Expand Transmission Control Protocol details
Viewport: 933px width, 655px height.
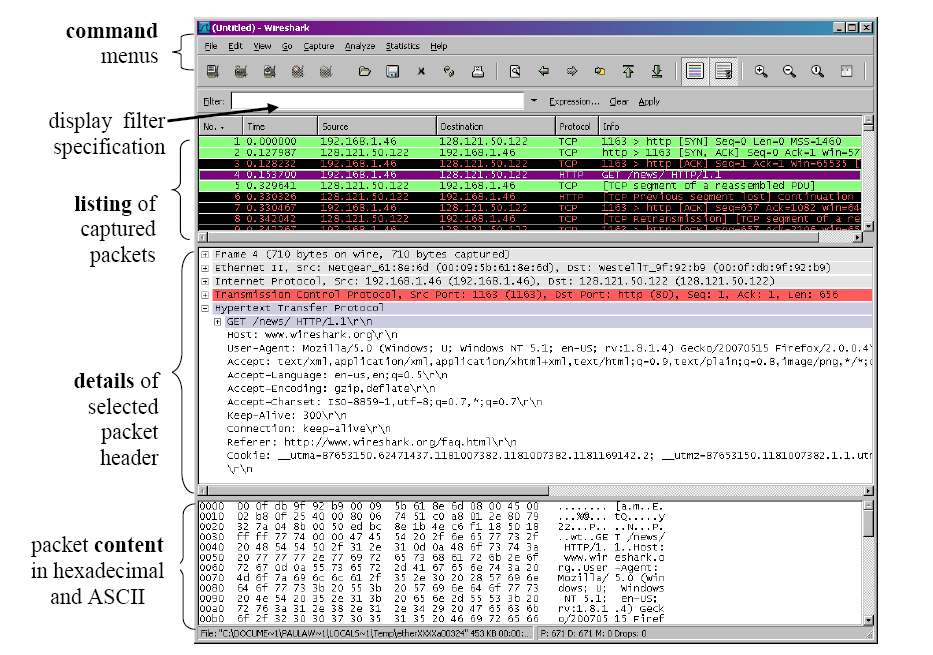(205, 295)
